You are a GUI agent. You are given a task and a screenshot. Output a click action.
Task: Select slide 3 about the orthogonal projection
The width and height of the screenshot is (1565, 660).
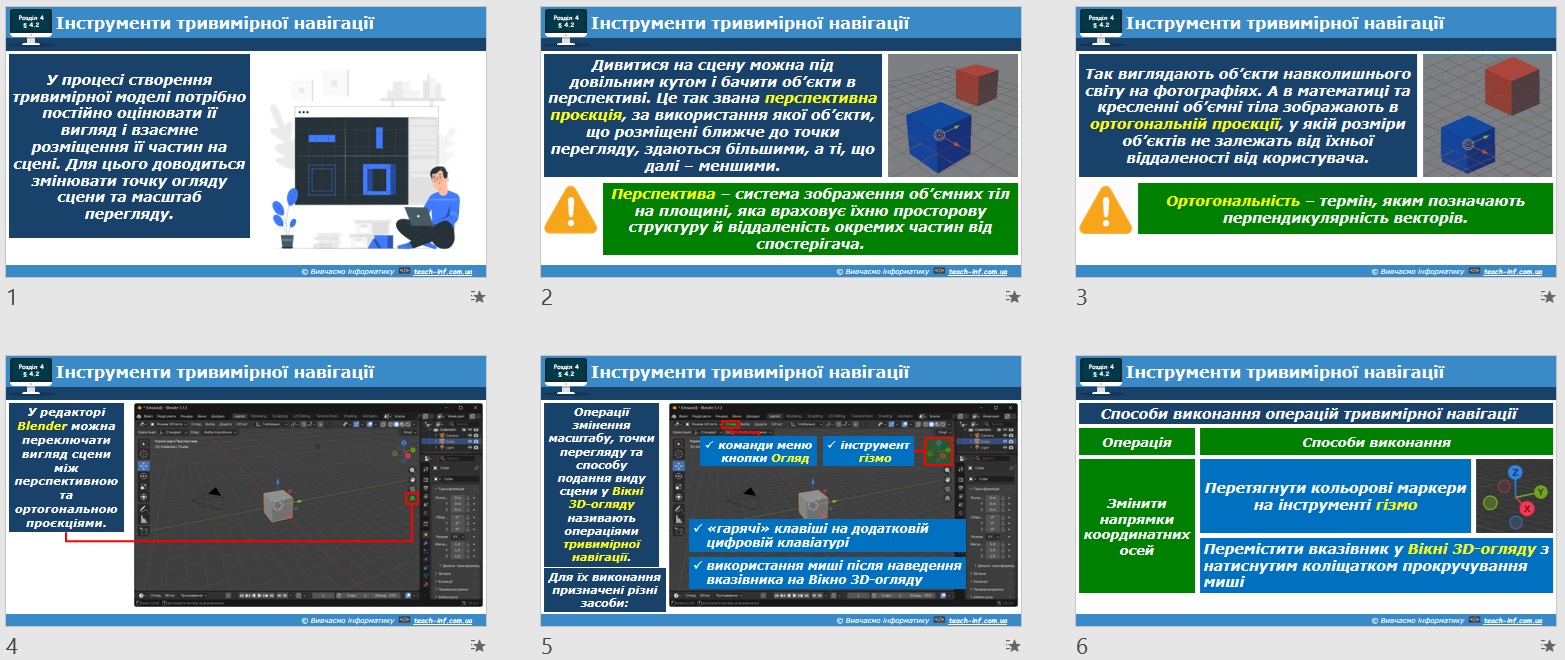click(1316, 142)
